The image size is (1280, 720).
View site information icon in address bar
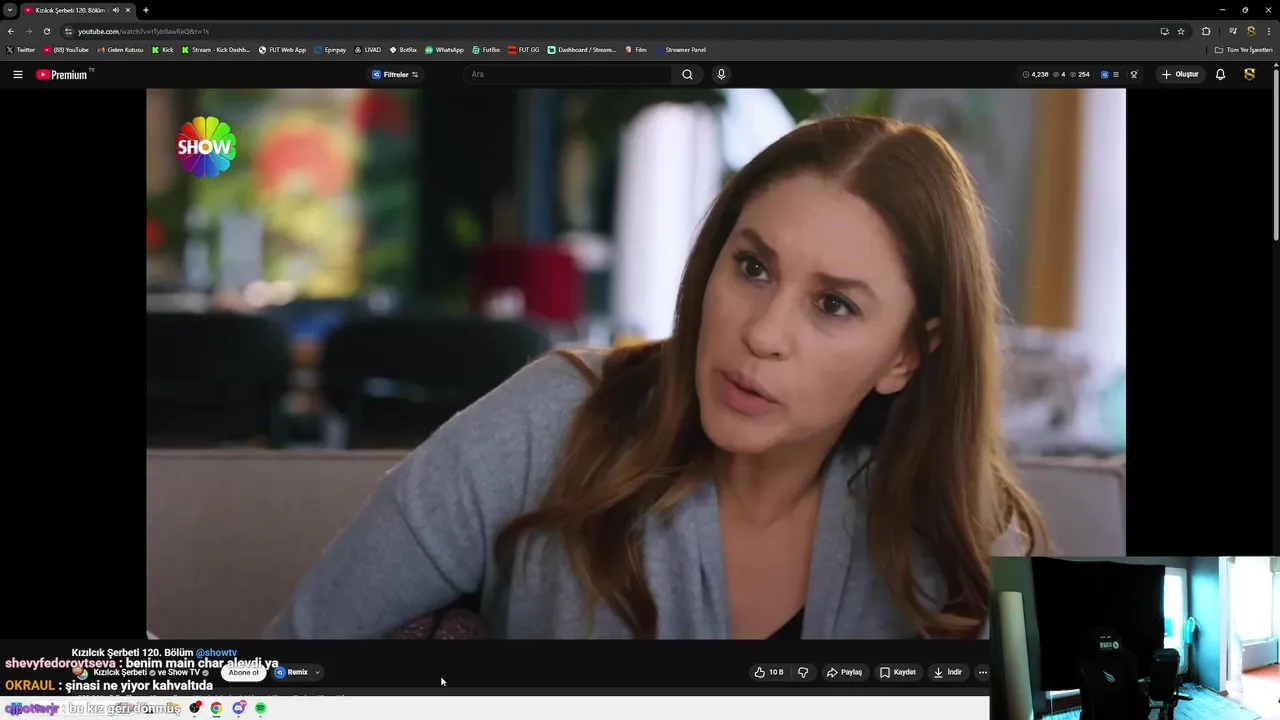click(x=68, y=31)
